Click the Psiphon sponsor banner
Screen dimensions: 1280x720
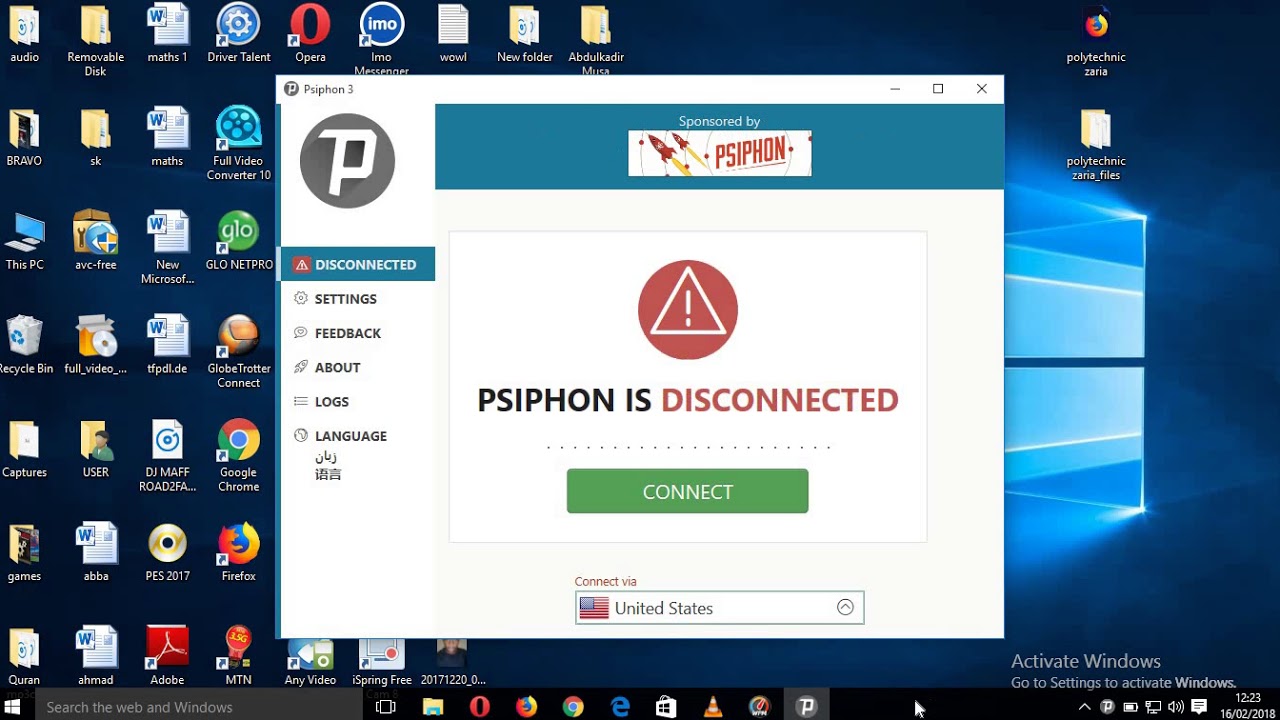click(720, 153)
